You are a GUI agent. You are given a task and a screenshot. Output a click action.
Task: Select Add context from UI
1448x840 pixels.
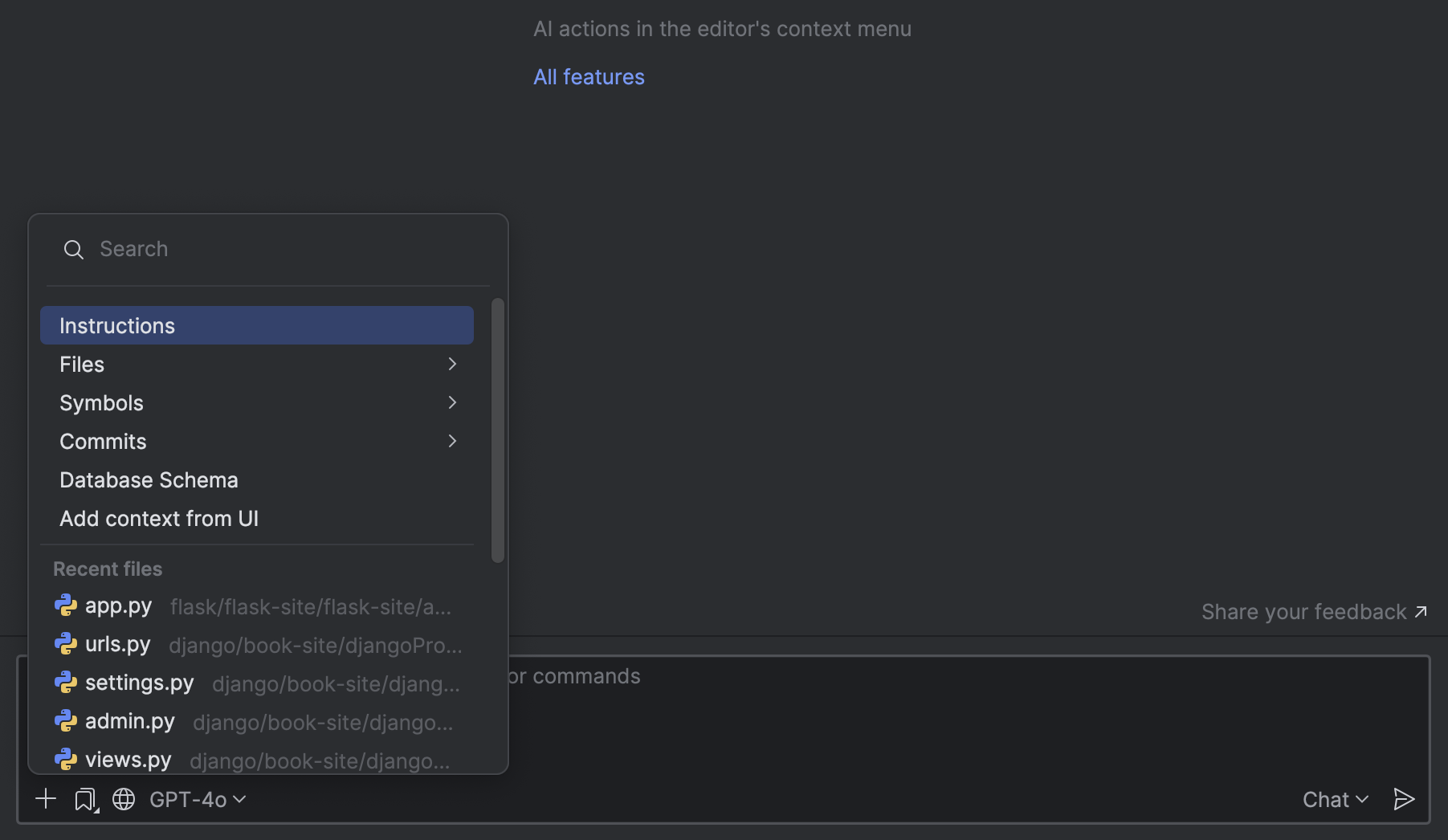pos(159,519)
